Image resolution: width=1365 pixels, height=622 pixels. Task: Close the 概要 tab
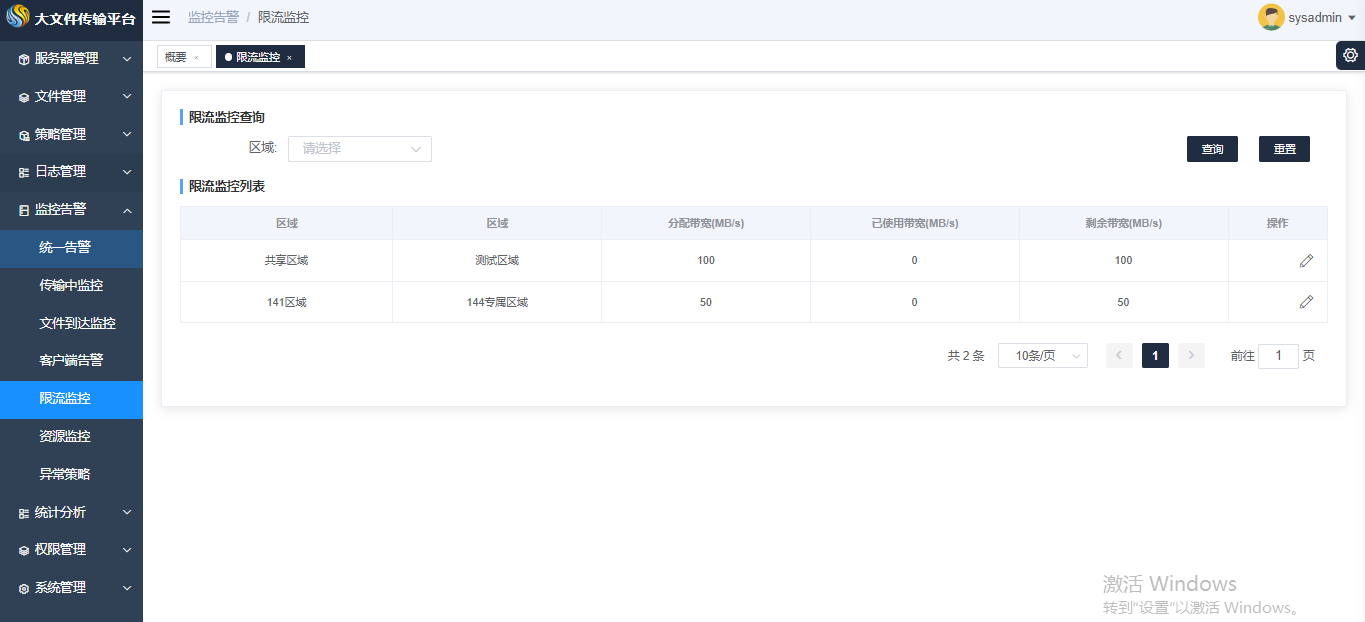[197, 58]
